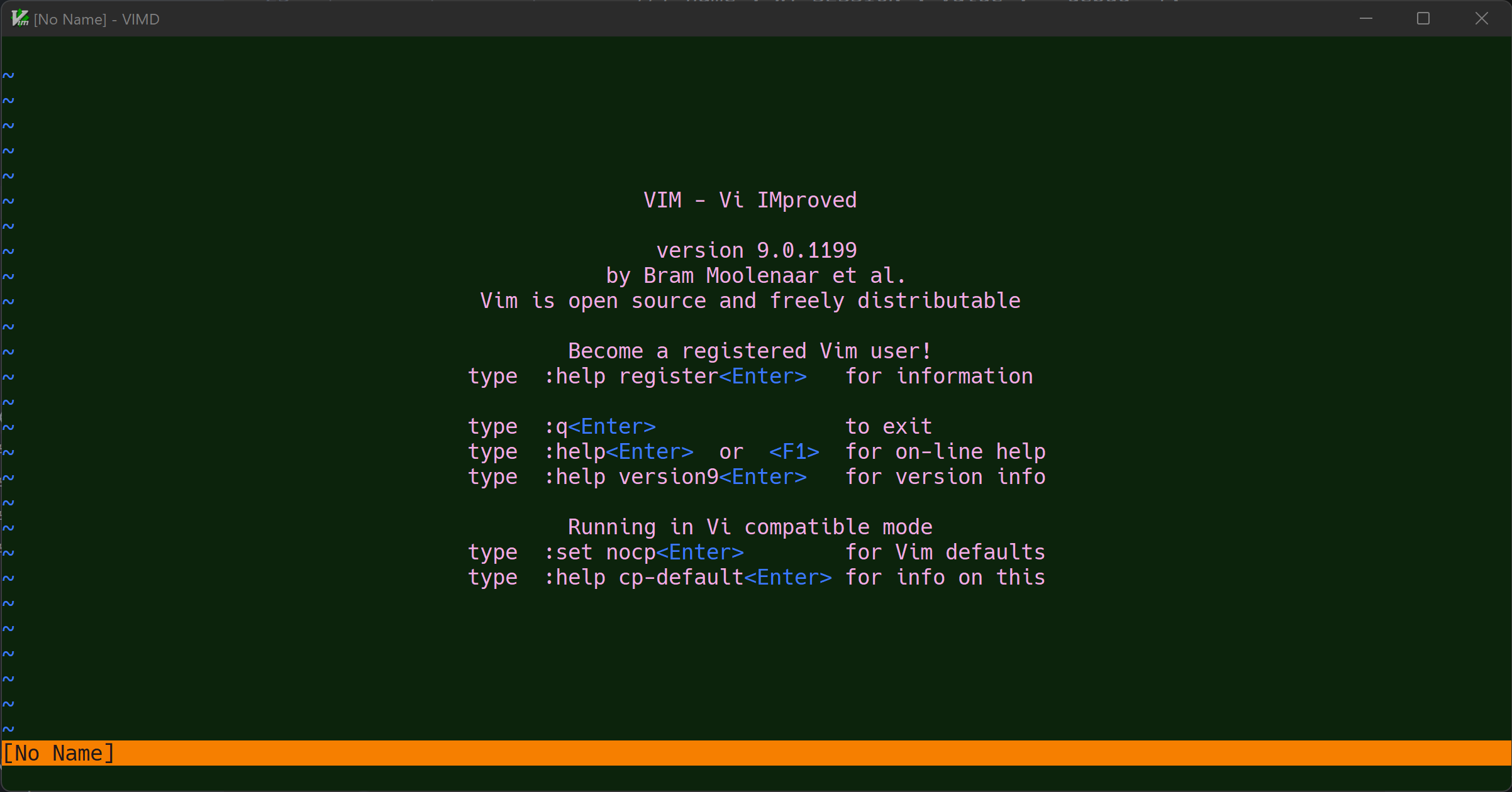Click the Vim logo icon in the title bar
Screen dimensions: 1512x792
coord(18,19)
